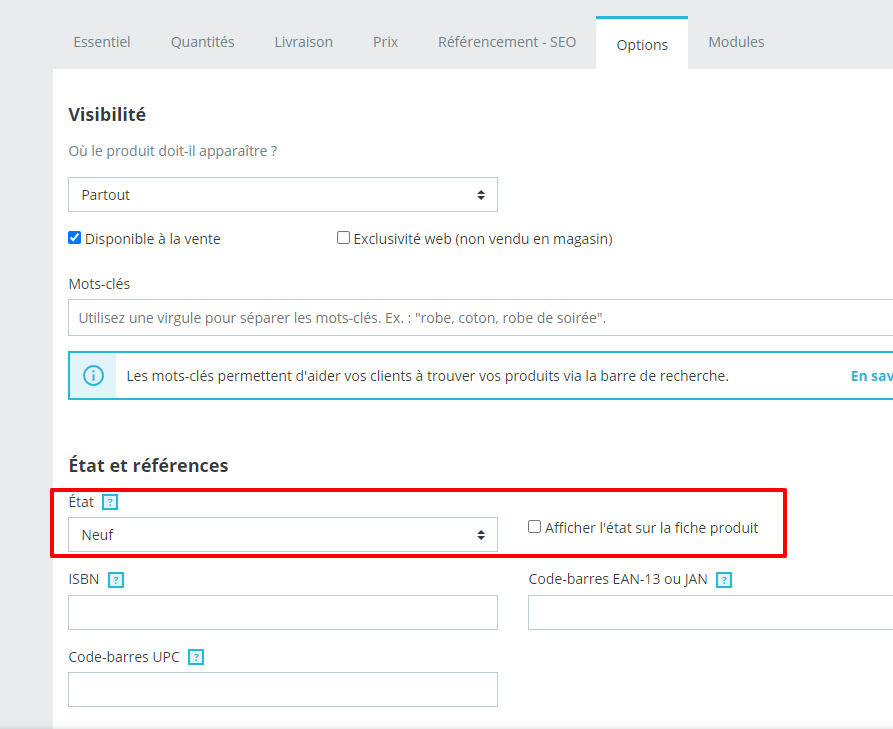
Task: Open the Quantités tab
Action: coord(203,42)
